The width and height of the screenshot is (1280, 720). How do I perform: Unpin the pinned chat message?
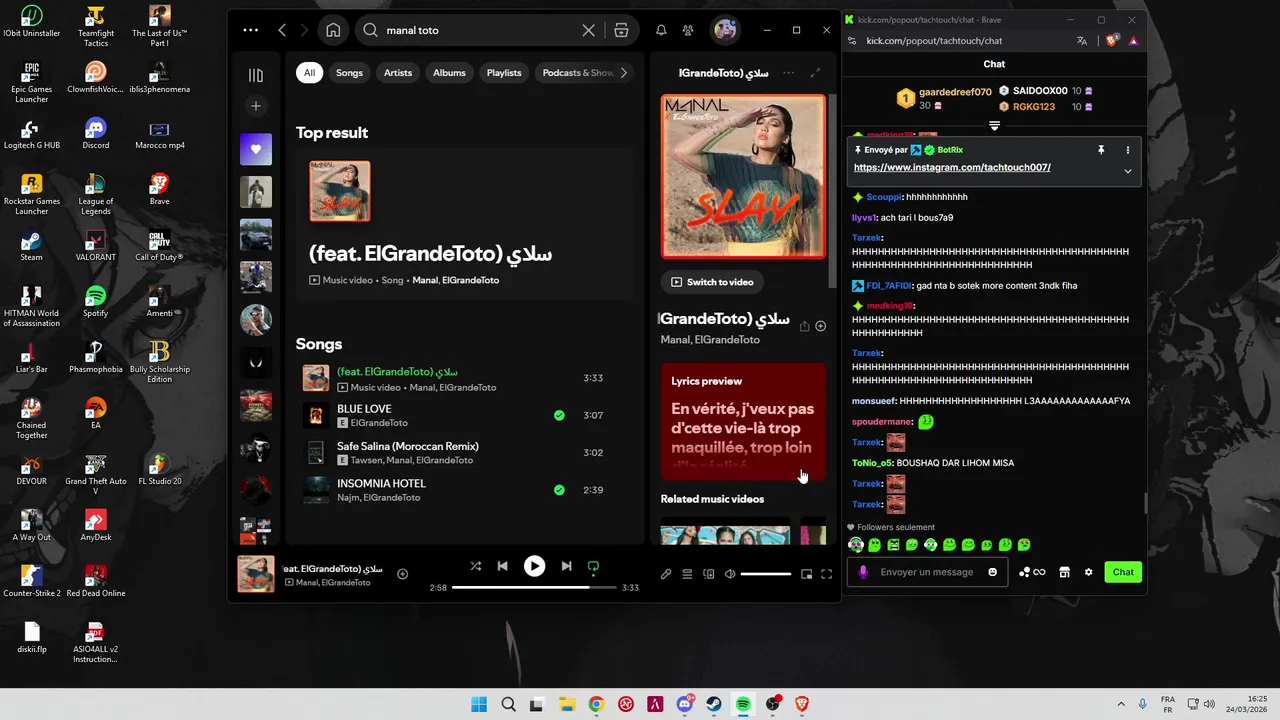(x=1101, y=150)
